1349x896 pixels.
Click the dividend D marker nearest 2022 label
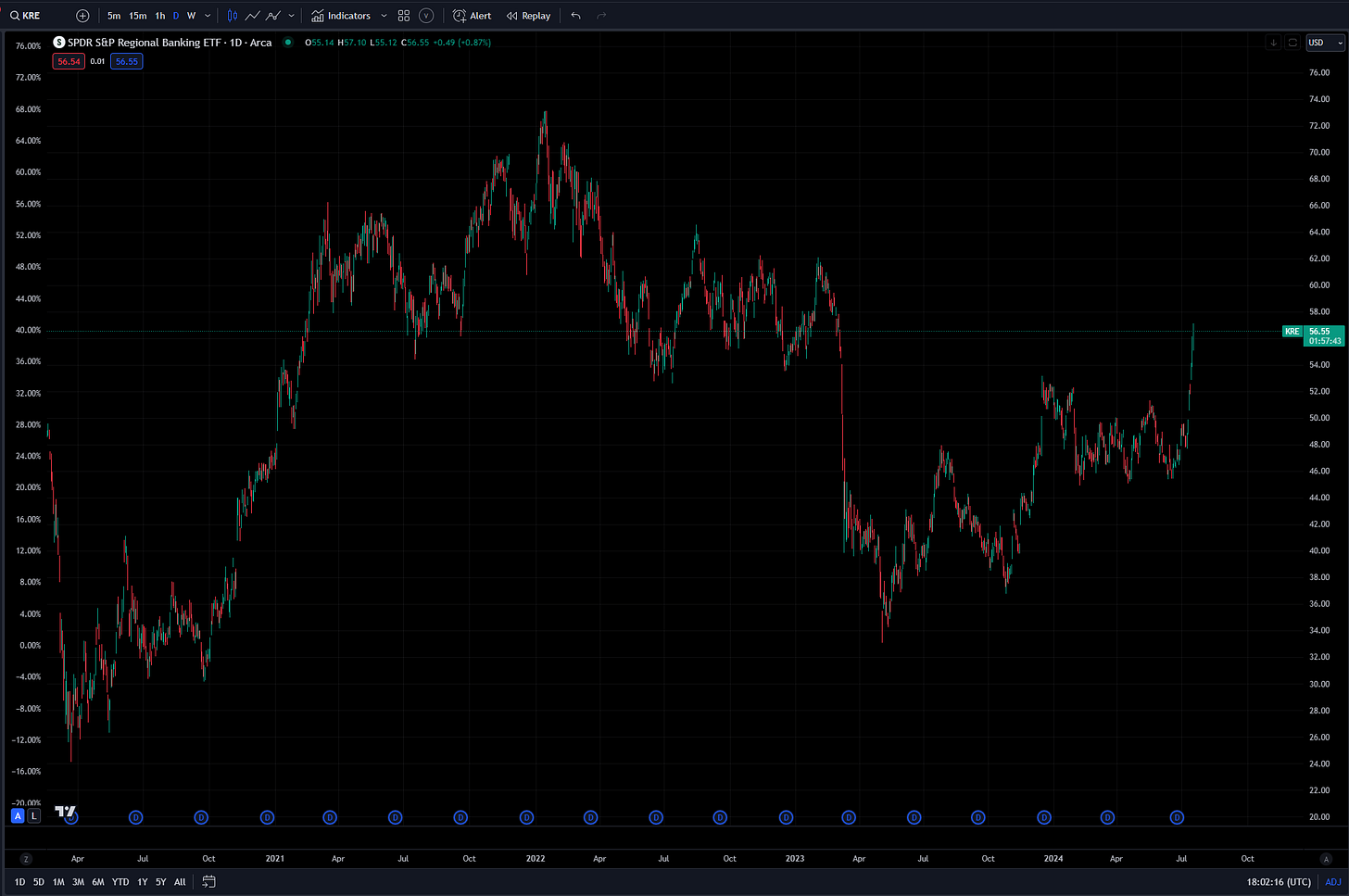tap(526, 817)
